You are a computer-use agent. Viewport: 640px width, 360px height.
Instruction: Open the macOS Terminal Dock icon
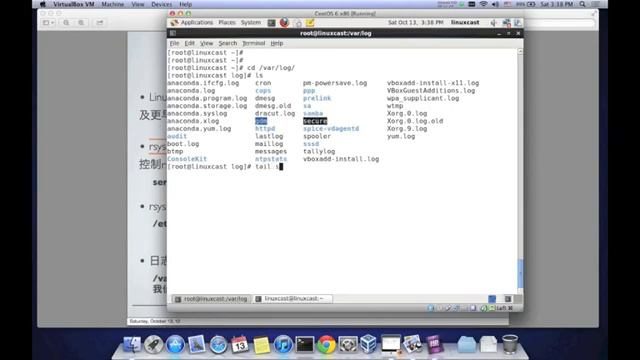(x=304, y=344)
